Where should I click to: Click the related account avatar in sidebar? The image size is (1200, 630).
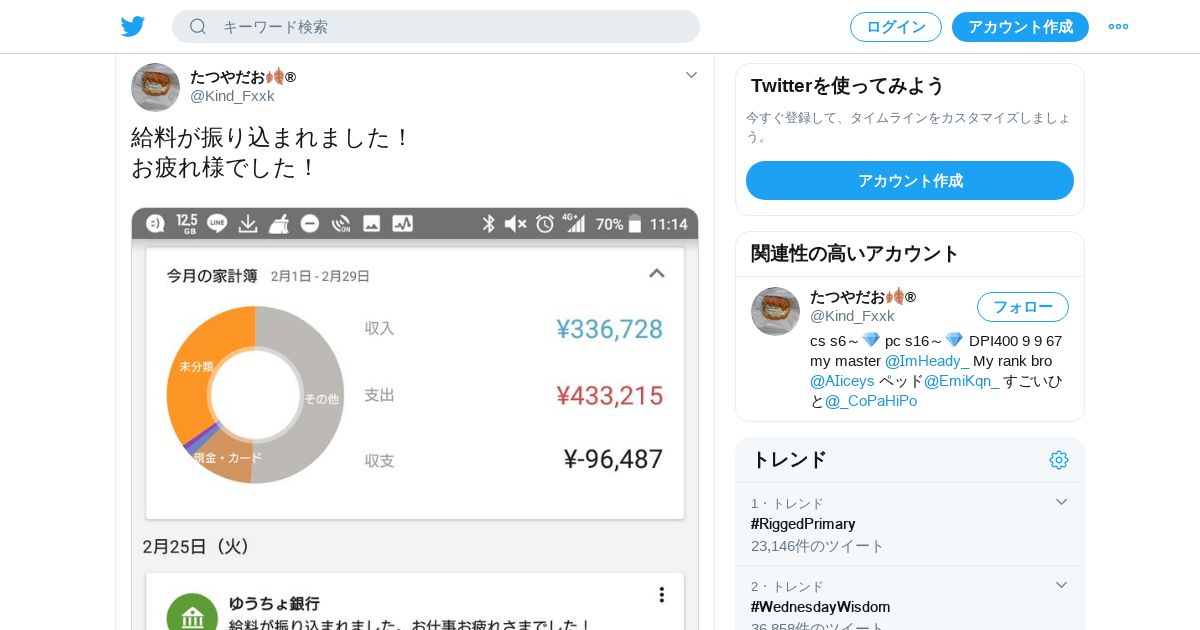click(775, 311)
